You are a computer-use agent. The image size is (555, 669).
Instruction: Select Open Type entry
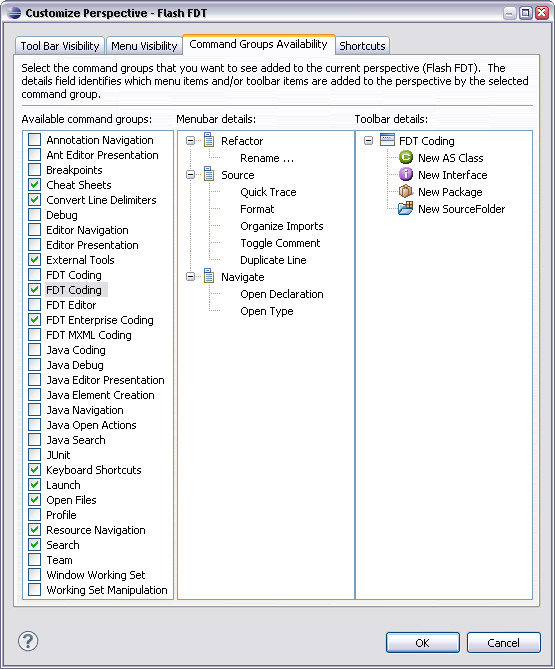point(267,311)
